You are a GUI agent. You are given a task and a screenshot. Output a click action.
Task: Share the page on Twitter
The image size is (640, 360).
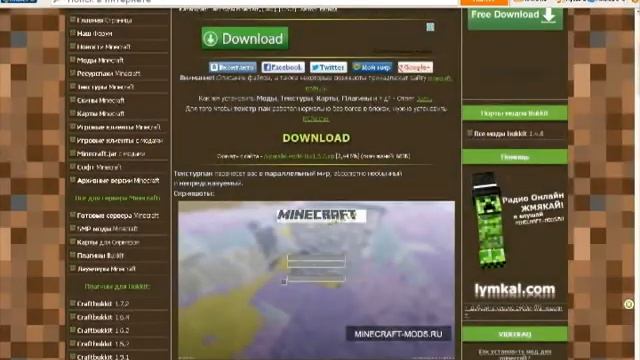pyautogui.click(x=328, y=67)
